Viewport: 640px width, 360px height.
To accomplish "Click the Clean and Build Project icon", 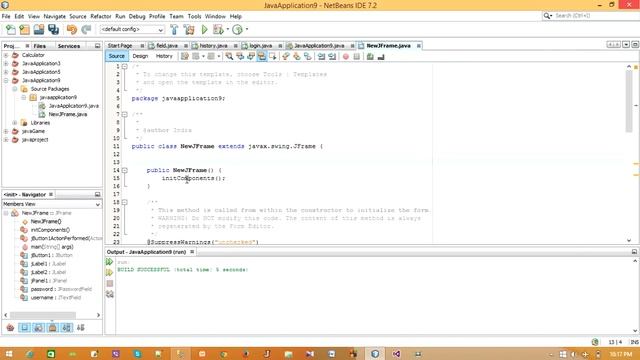I will (x=189, y=29).
